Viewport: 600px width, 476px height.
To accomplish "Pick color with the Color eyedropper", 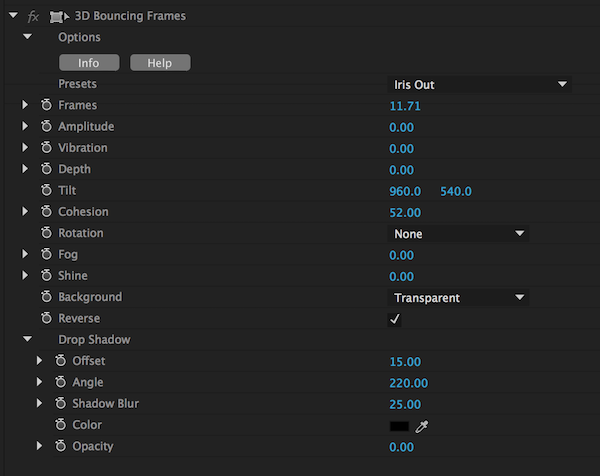I will [x=421, y=425].
